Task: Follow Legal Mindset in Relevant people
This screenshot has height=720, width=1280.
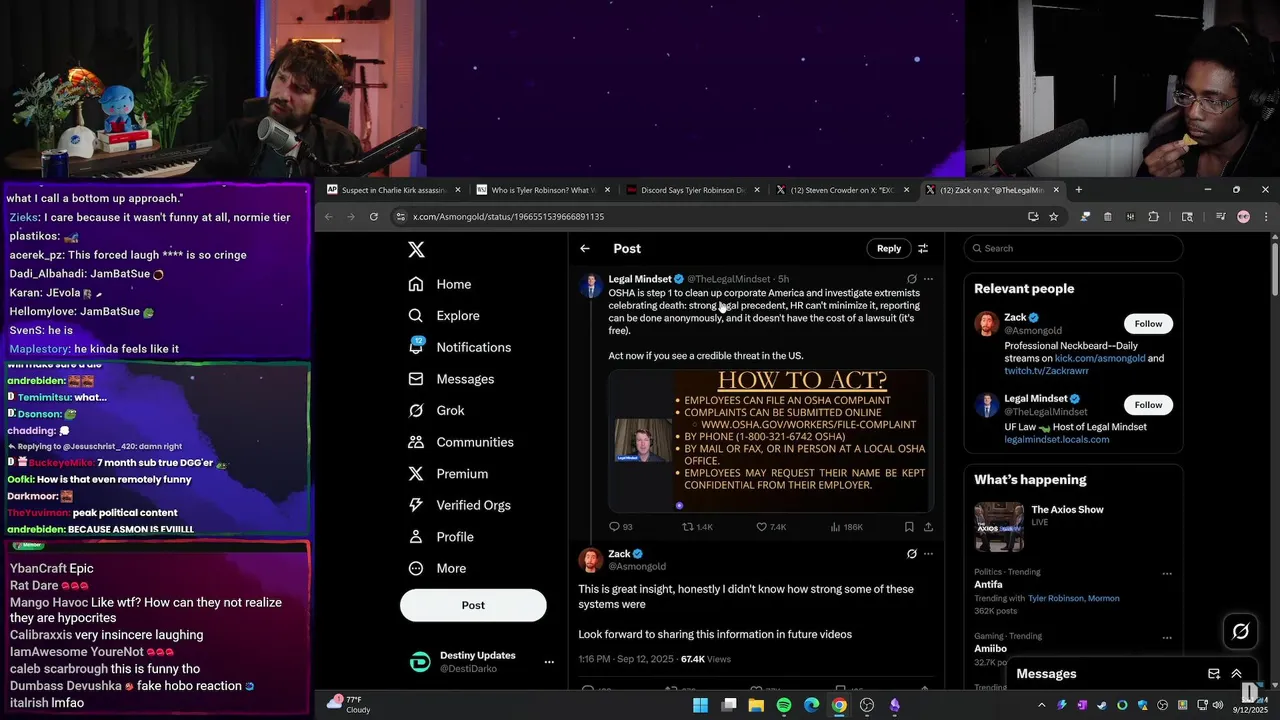Action: [x=1148, y=405]
